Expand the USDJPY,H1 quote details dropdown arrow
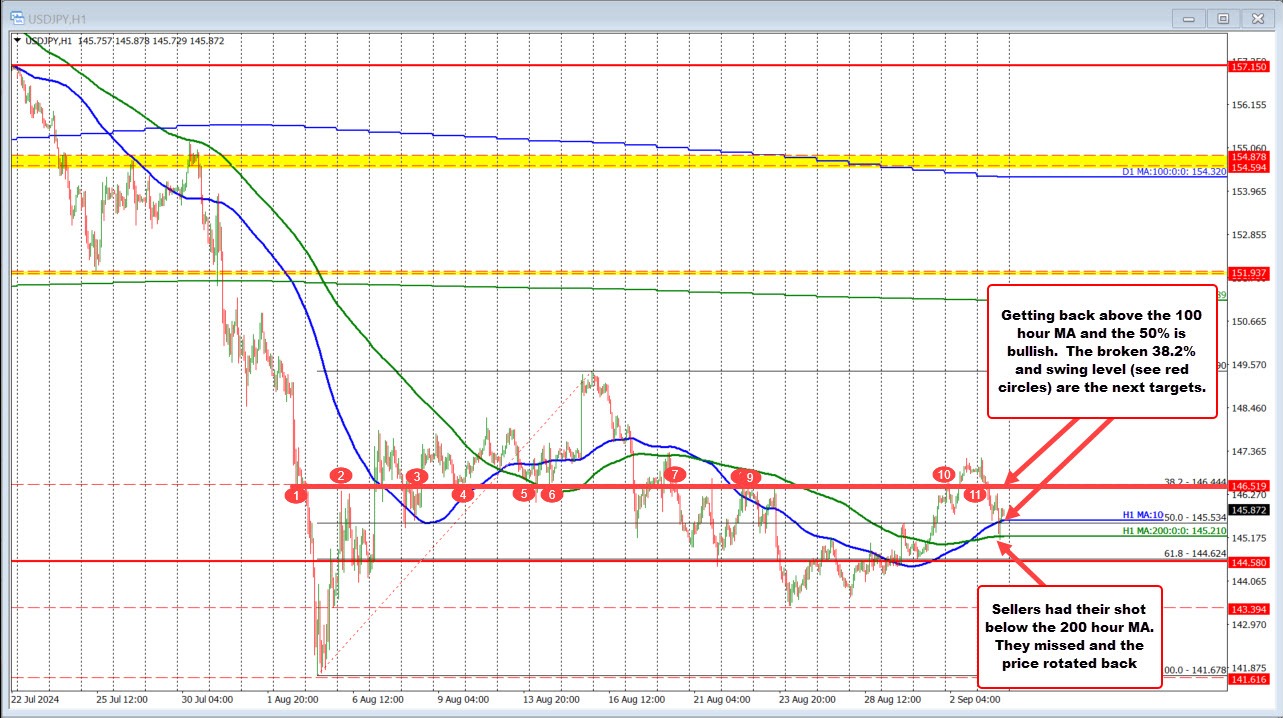1283x718 pixels. point(18,42)
